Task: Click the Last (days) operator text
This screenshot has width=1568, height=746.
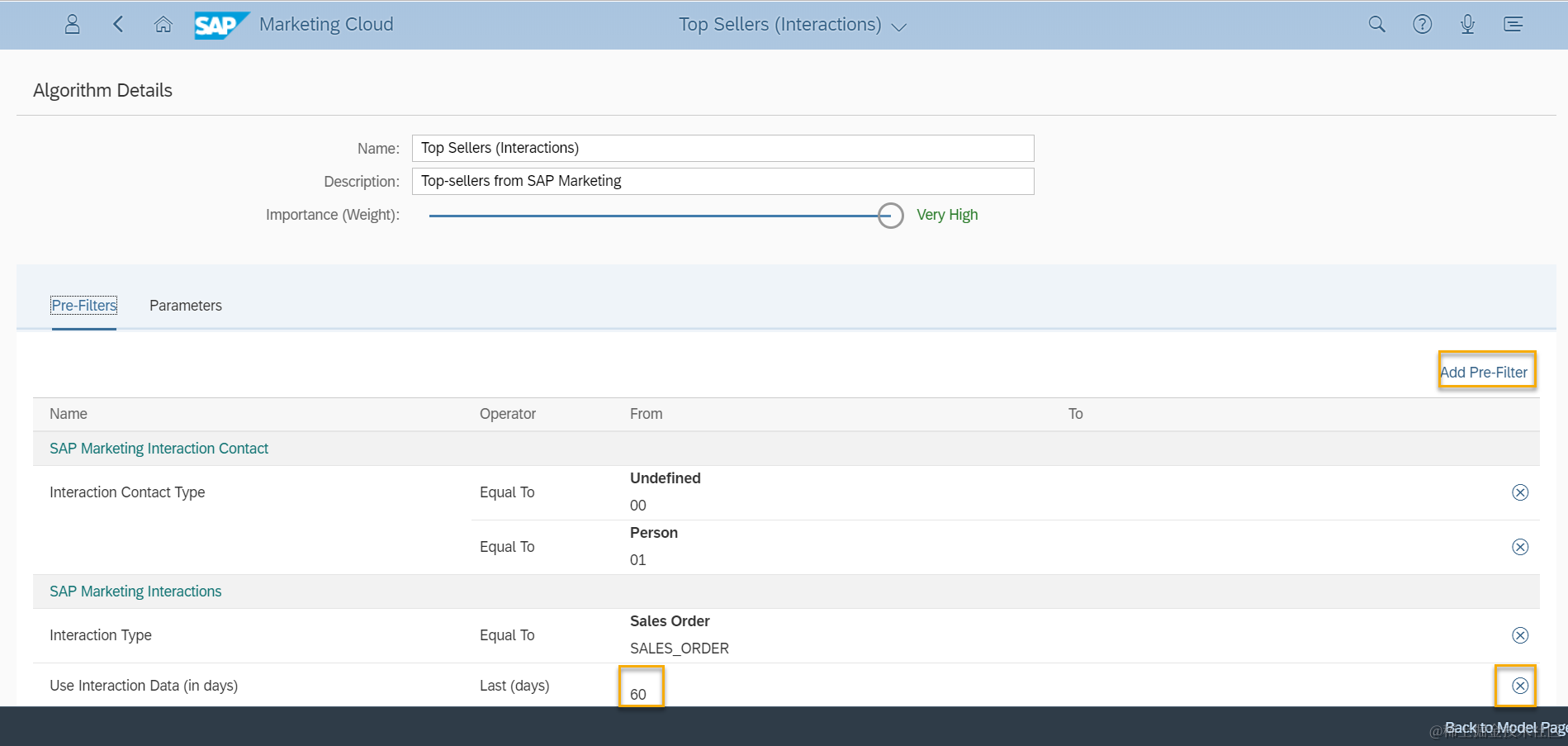Action: [514, 686]
